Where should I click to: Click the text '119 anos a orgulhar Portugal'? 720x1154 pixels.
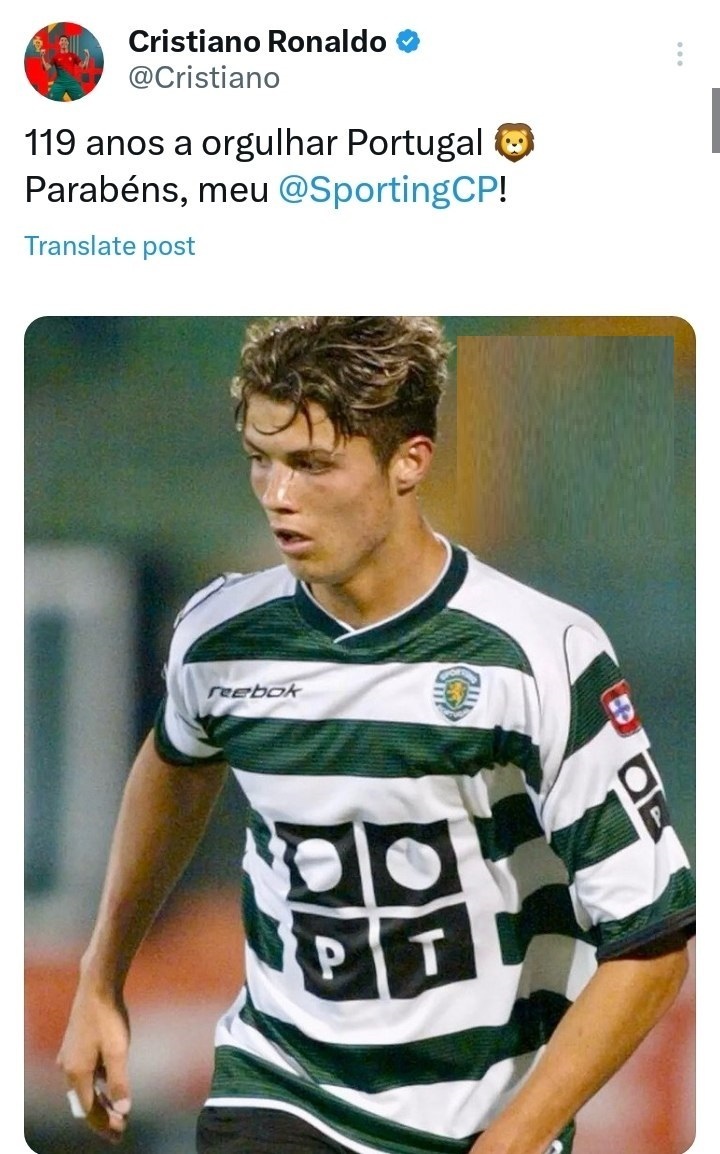coord(254,144)
